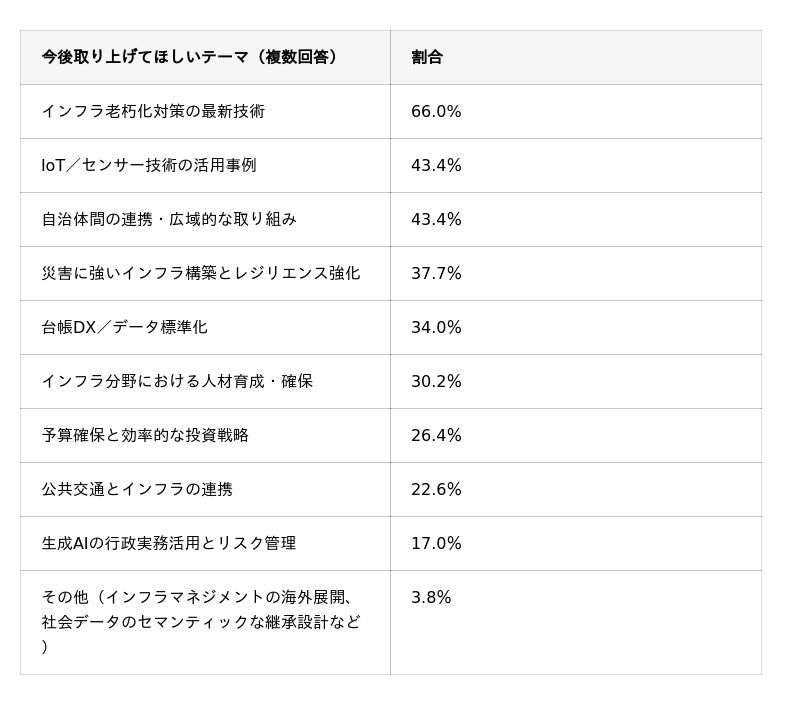Click the 17.0% percentage cell

[x=436, y=543]
